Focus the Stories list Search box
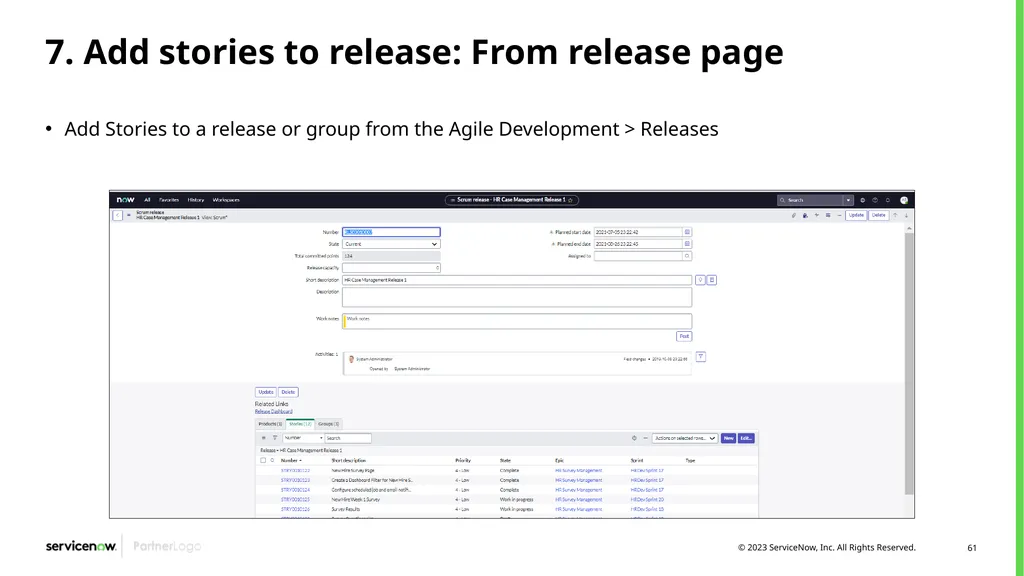The image size is (1024, 576). coord(348,438)
